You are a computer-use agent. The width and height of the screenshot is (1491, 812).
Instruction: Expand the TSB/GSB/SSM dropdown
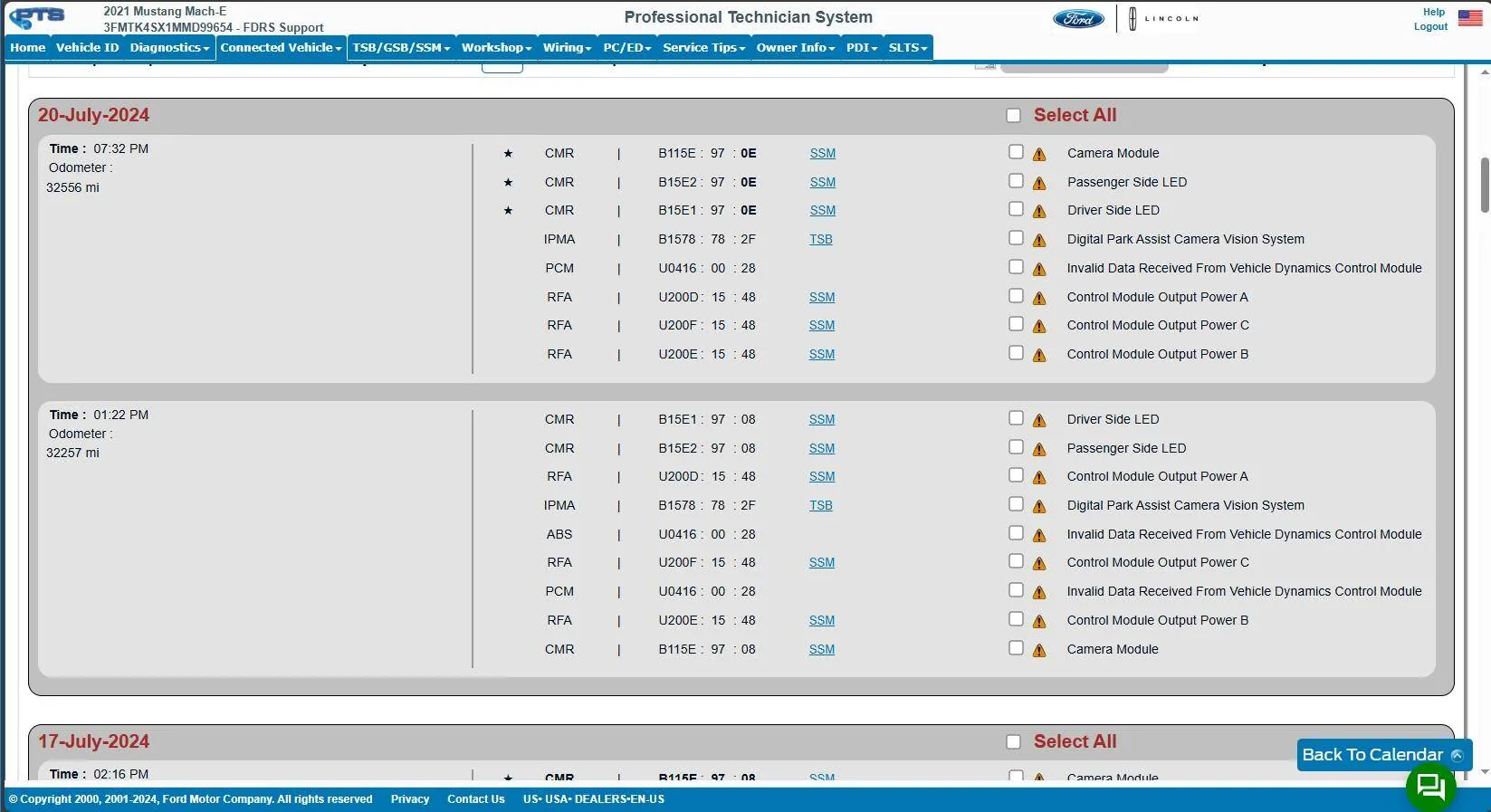(401, 48)
